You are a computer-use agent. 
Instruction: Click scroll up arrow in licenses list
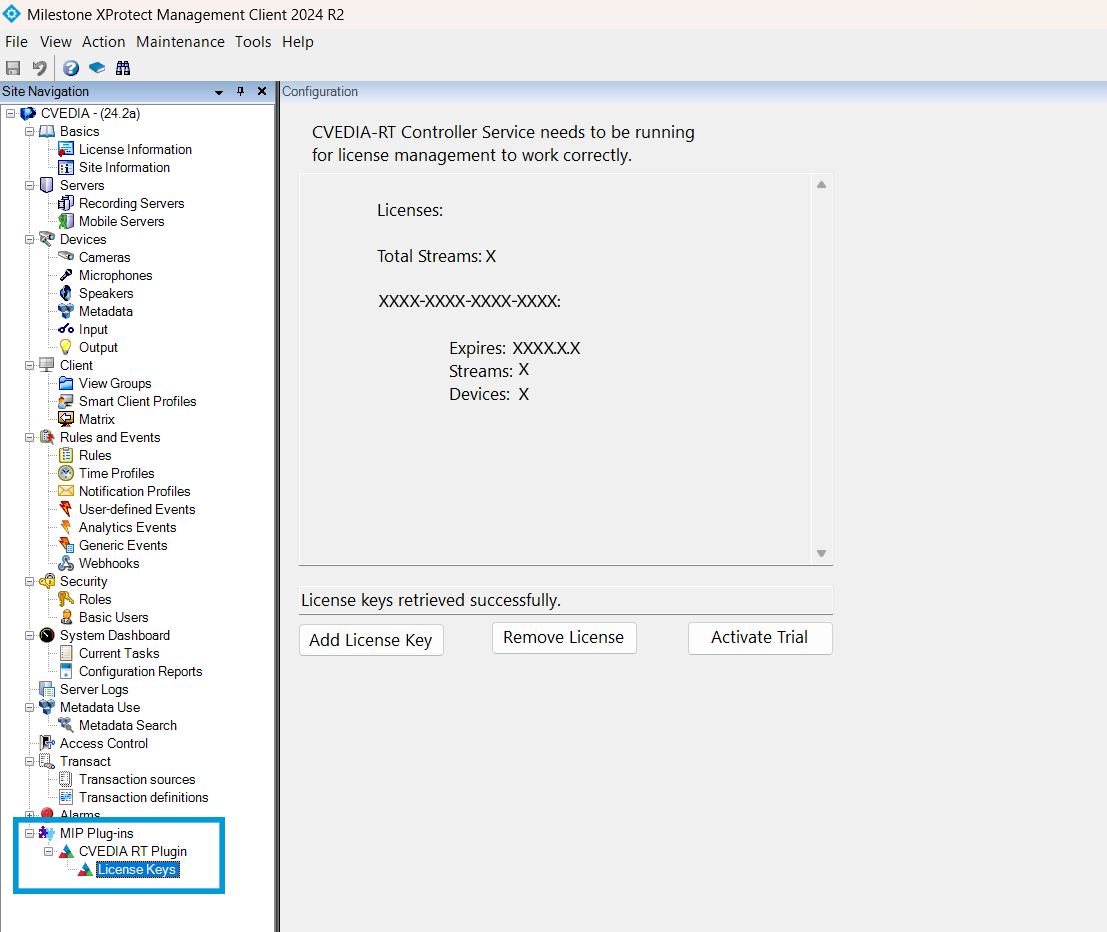(821, 184)
